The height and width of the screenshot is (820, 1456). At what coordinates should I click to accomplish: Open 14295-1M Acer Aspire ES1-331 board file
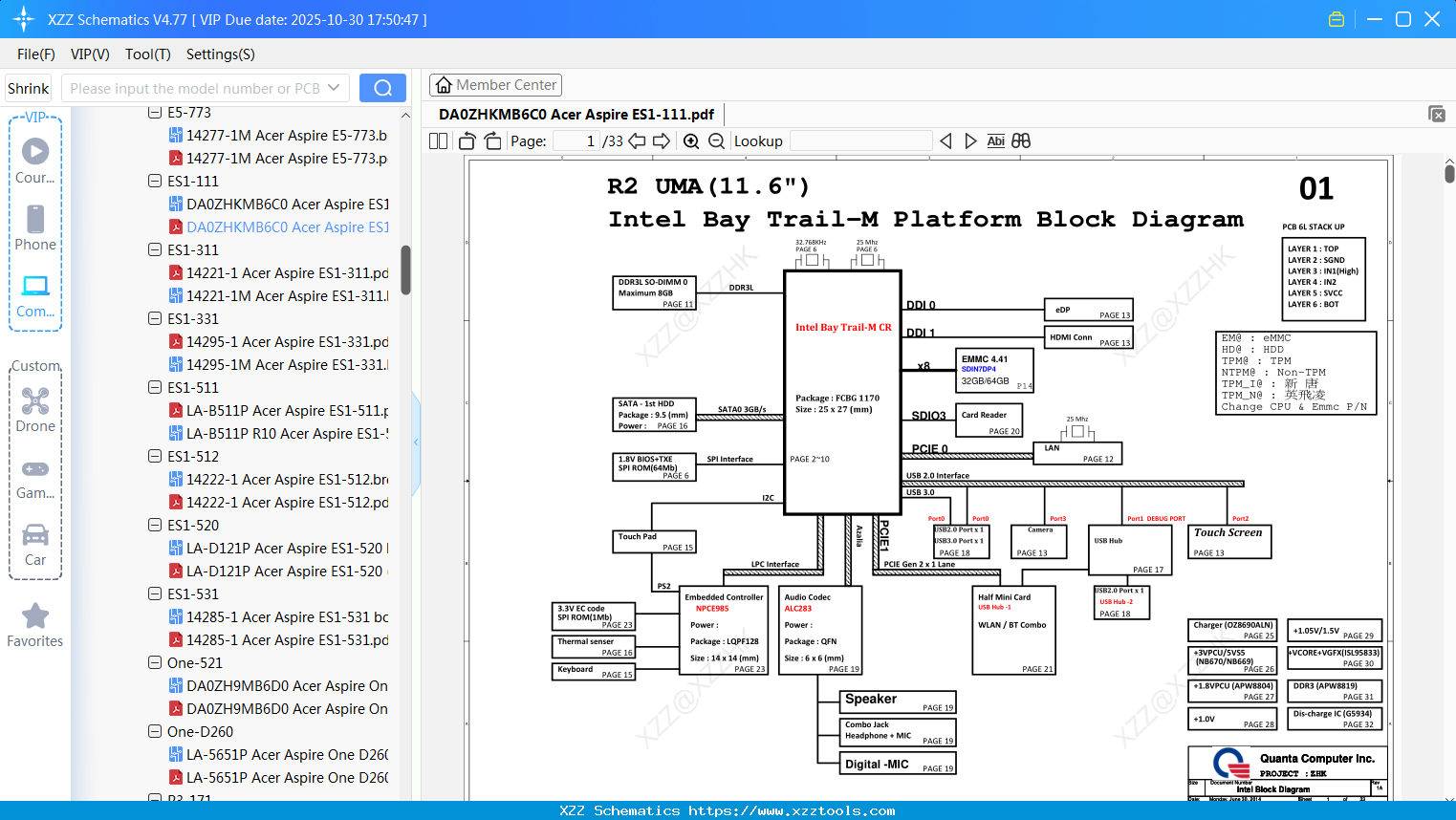[x=279, y=365]
